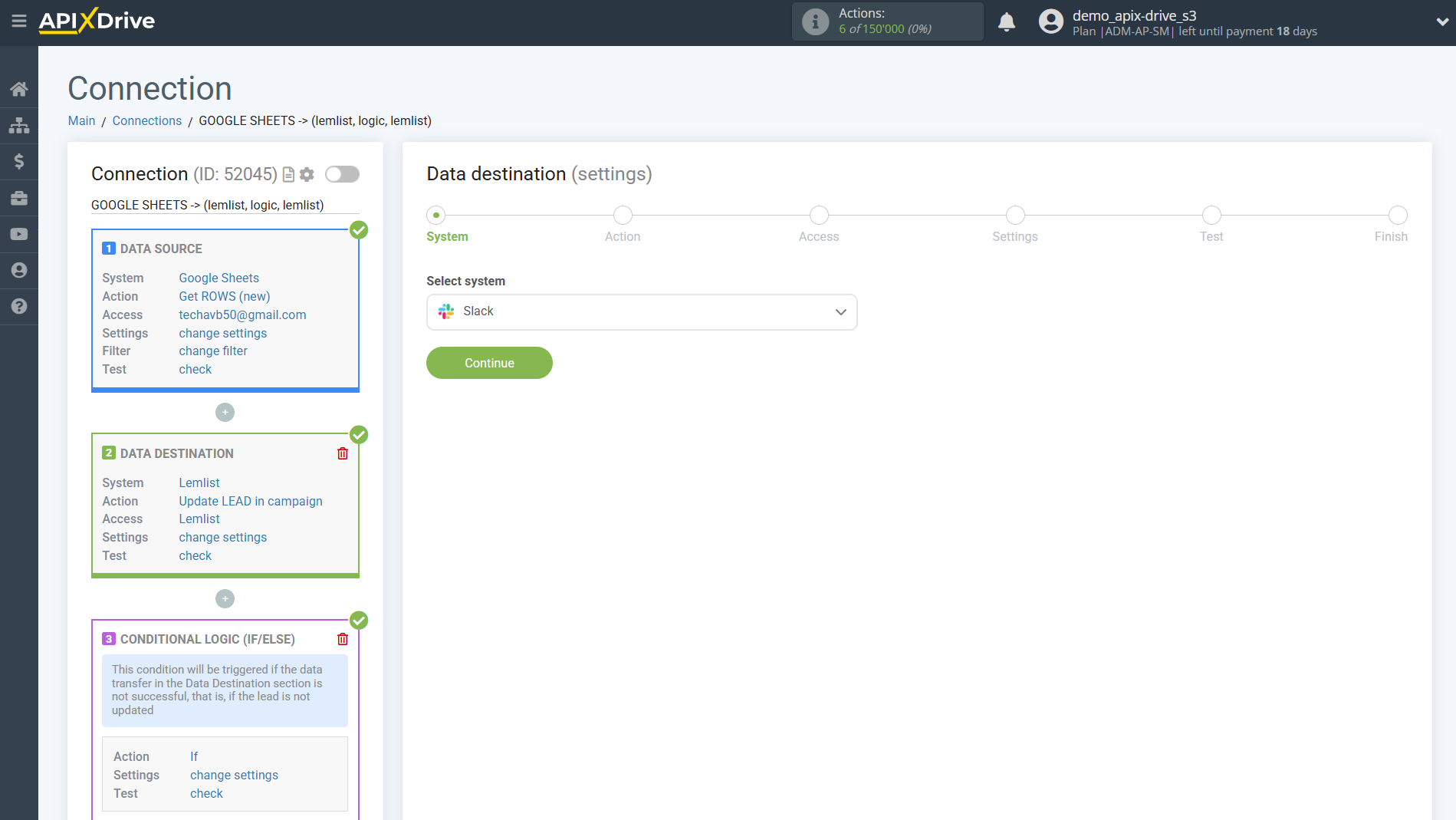
Task: Open Get ROWS (new) action link
Action: pyautogui.click(x=225, y=296)
